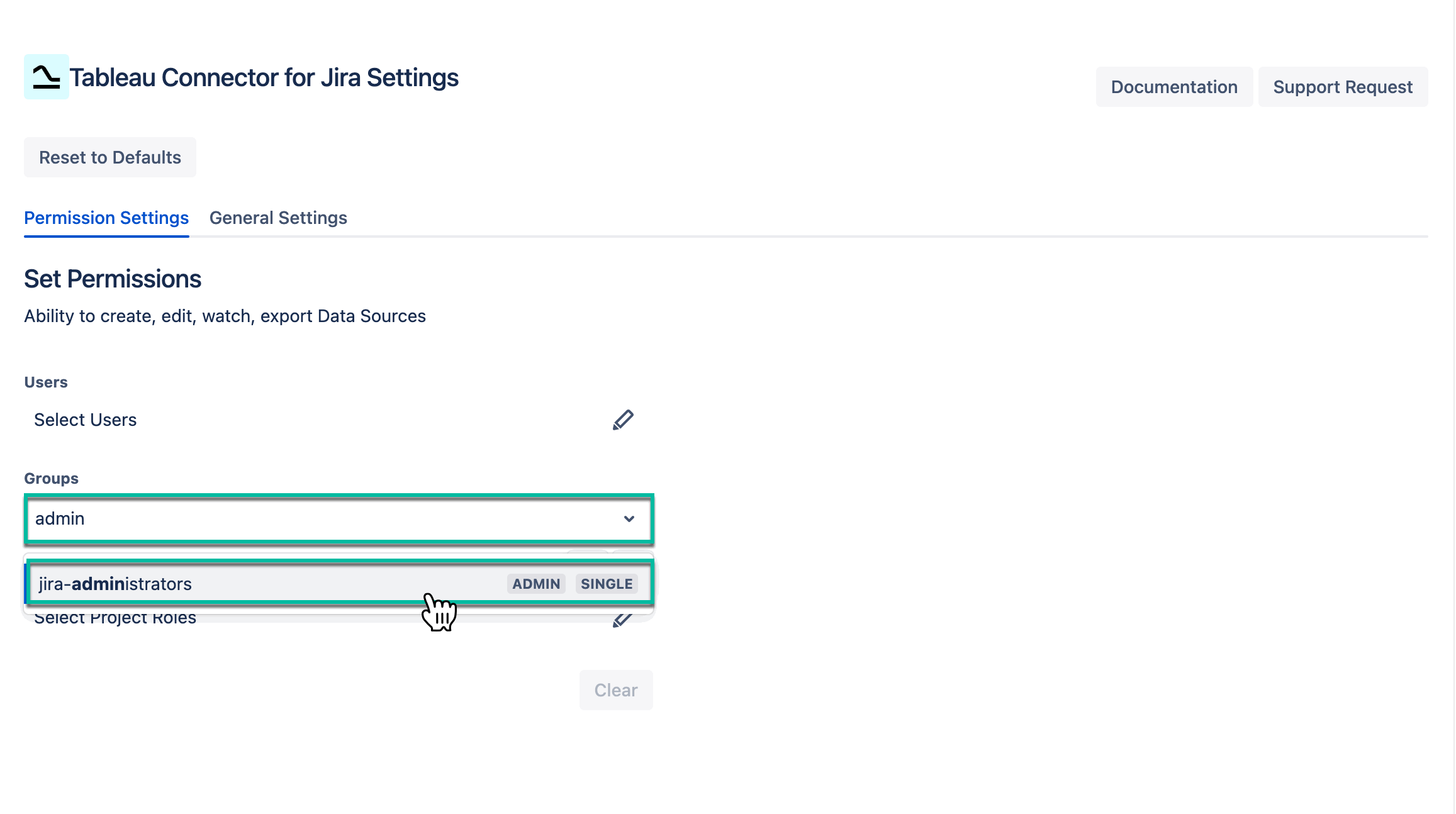Open the Groups dropdown chevron
This screenshot has width=1456, height=814.
coord(629,520)
